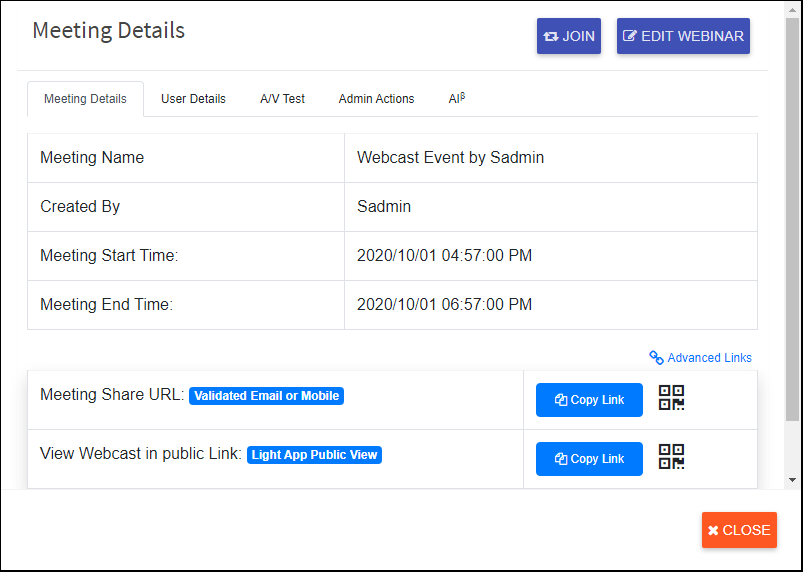Click the JOIN button

tap(568, 36)
